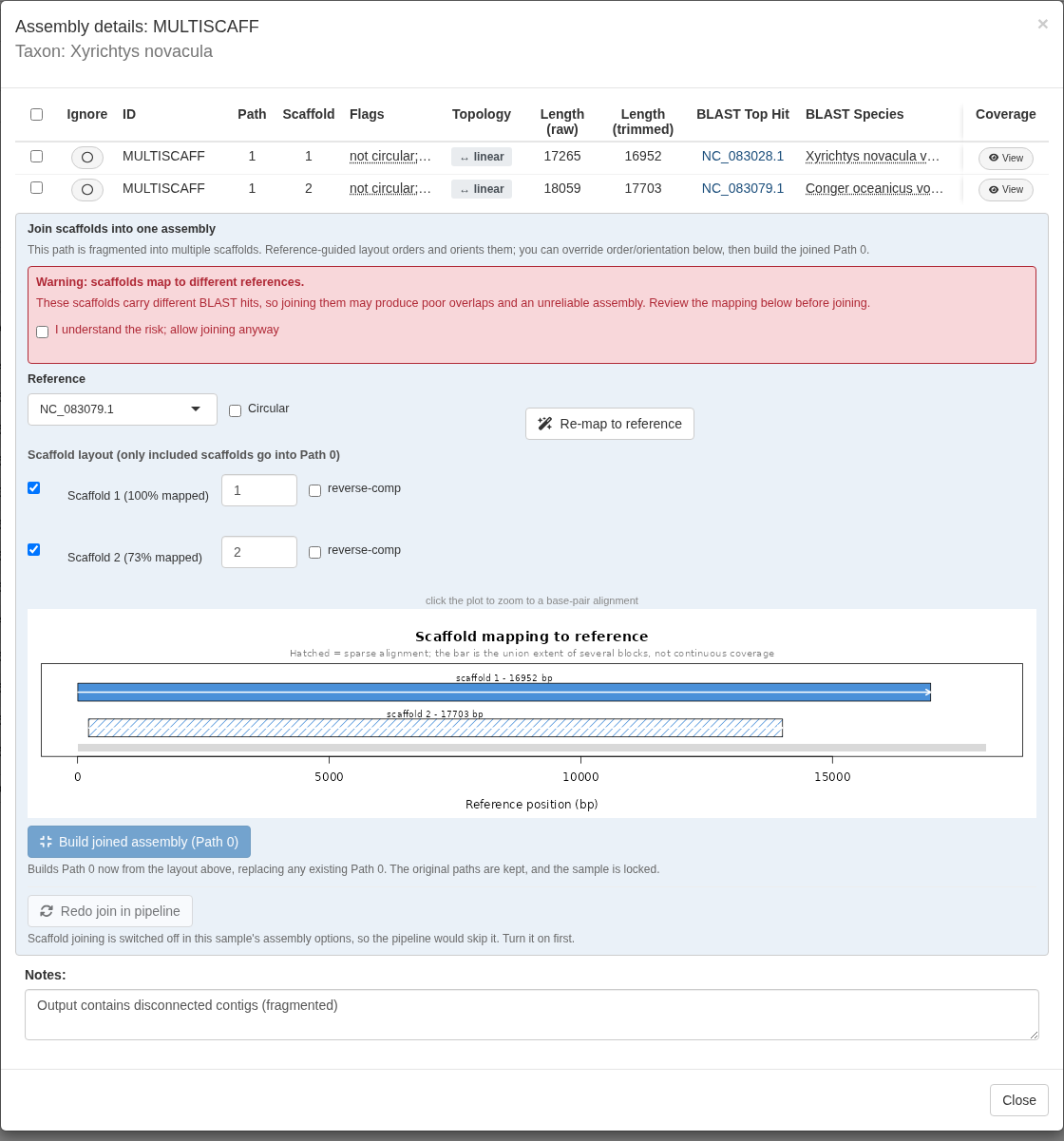Enable the Circular checkbox

[236, 410]
